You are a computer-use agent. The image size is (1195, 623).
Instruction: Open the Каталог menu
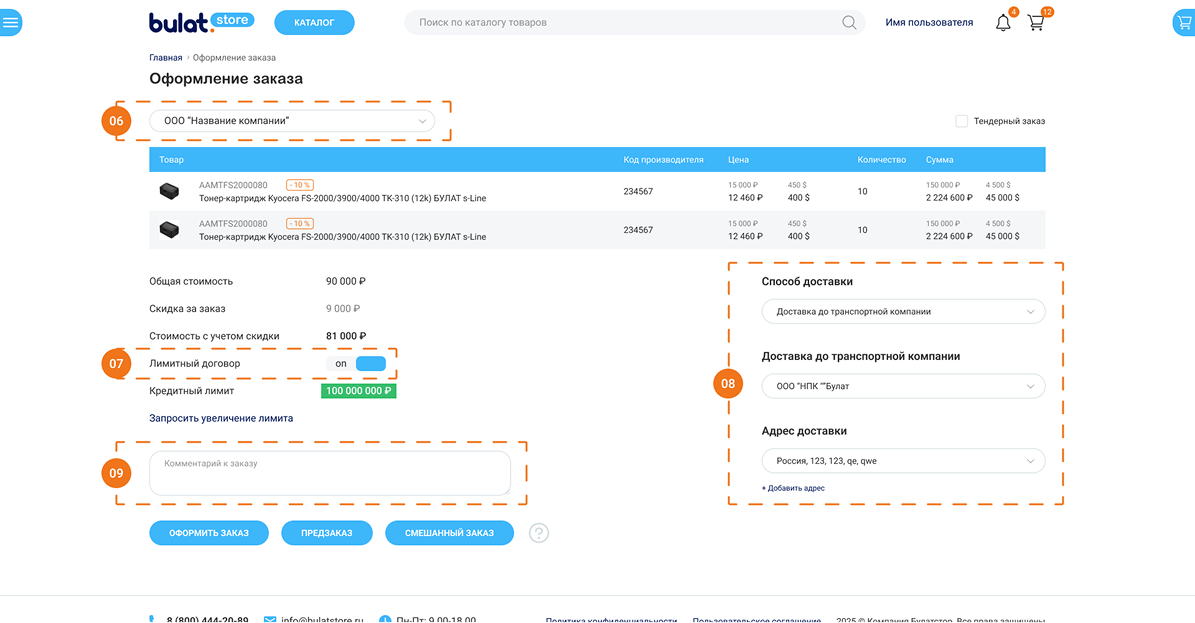(x=314, y=23)
